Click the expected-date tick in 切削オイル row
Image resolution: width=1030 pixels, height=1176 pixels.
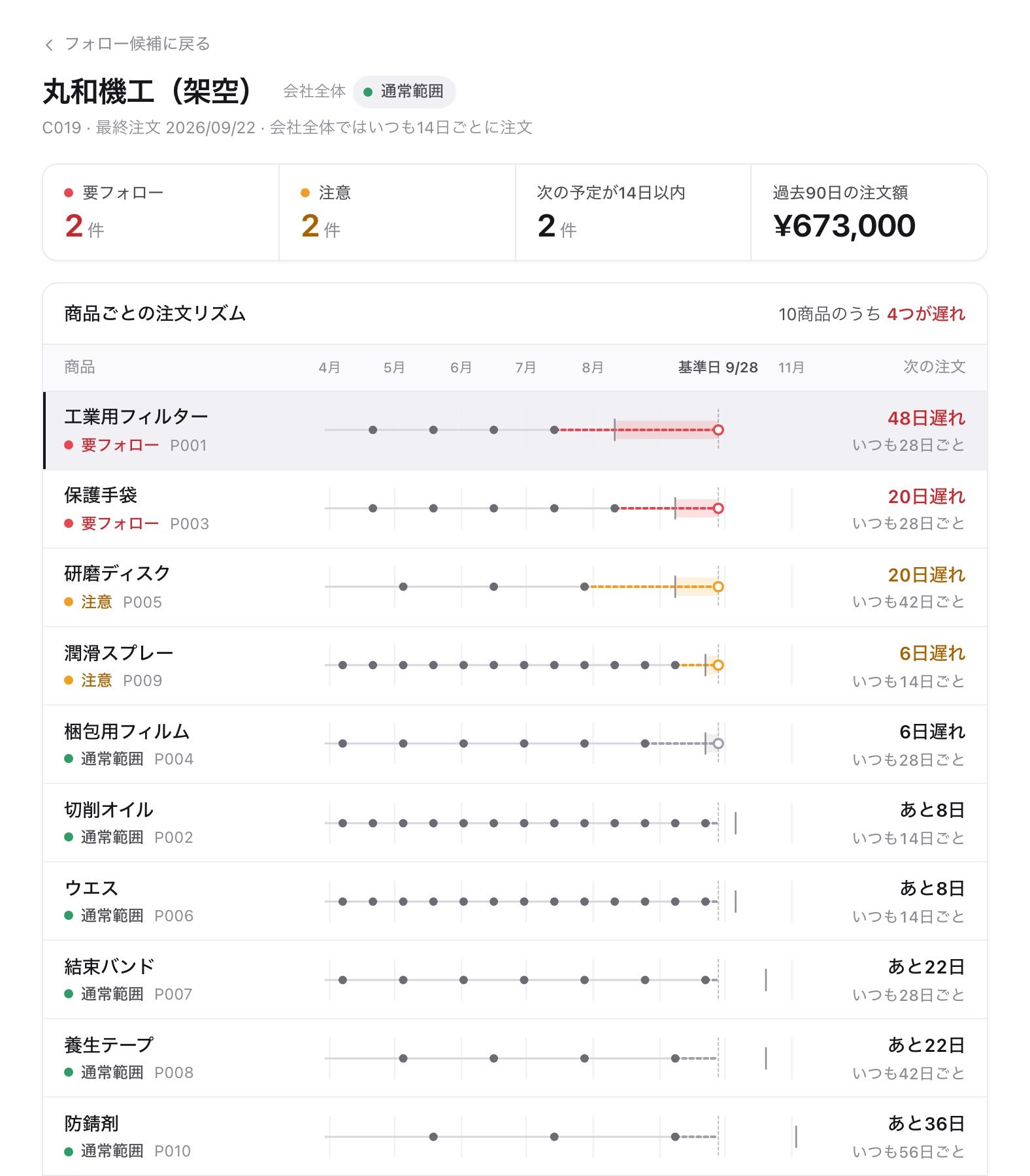pos(736,823)
